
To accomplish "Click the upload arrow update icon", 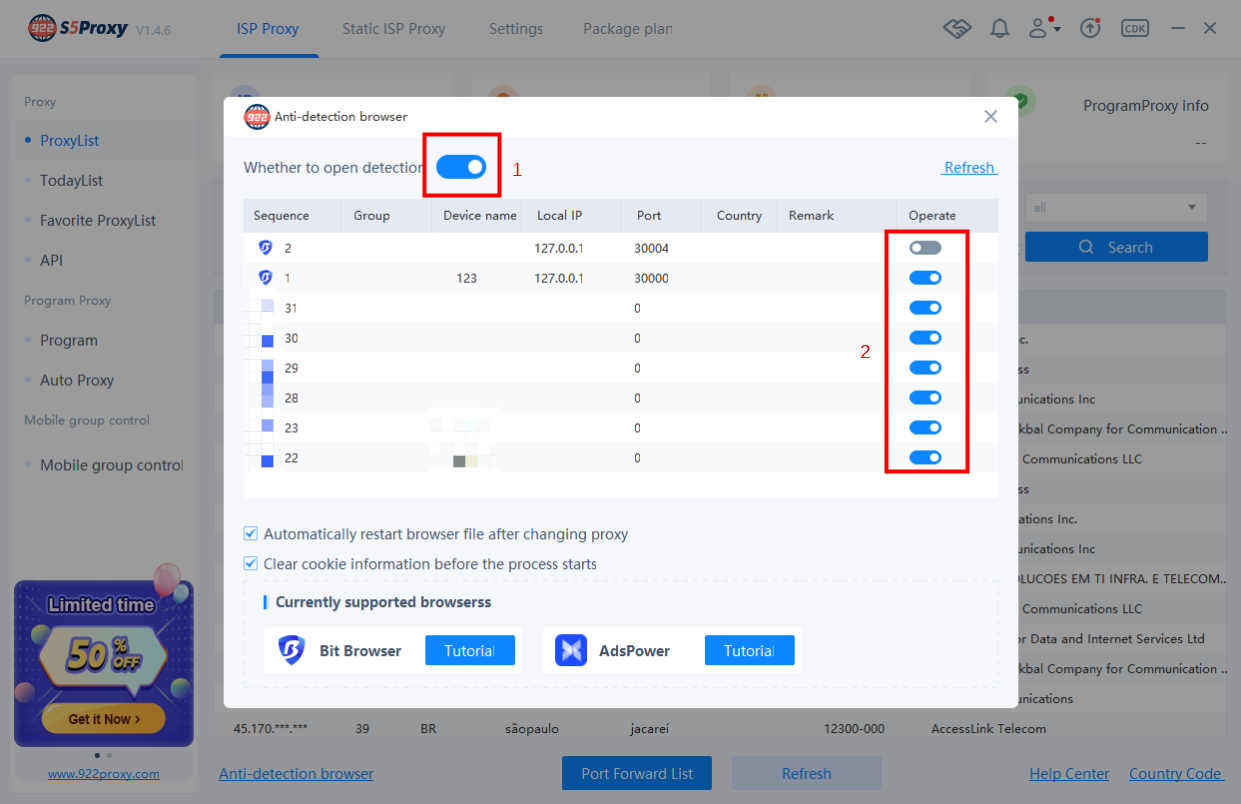I will [x=1090, y=28].
